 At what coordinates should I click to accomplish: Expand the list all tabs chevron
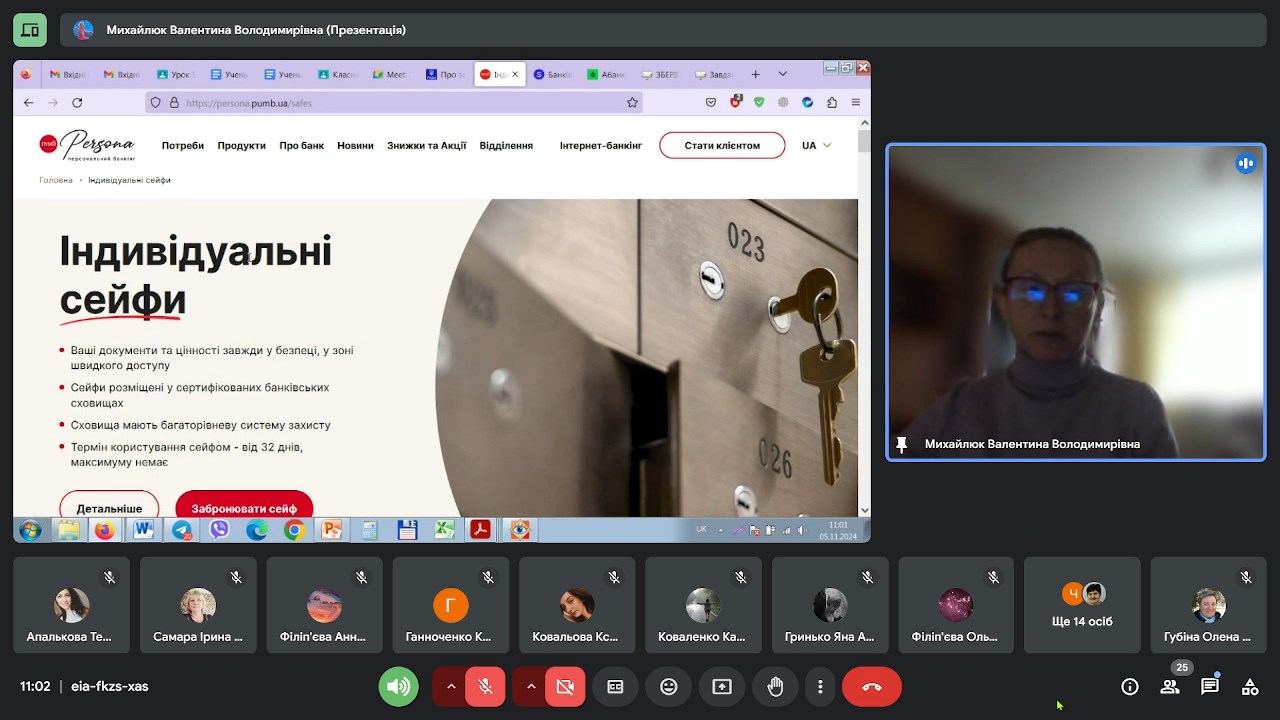click(783, 74)
